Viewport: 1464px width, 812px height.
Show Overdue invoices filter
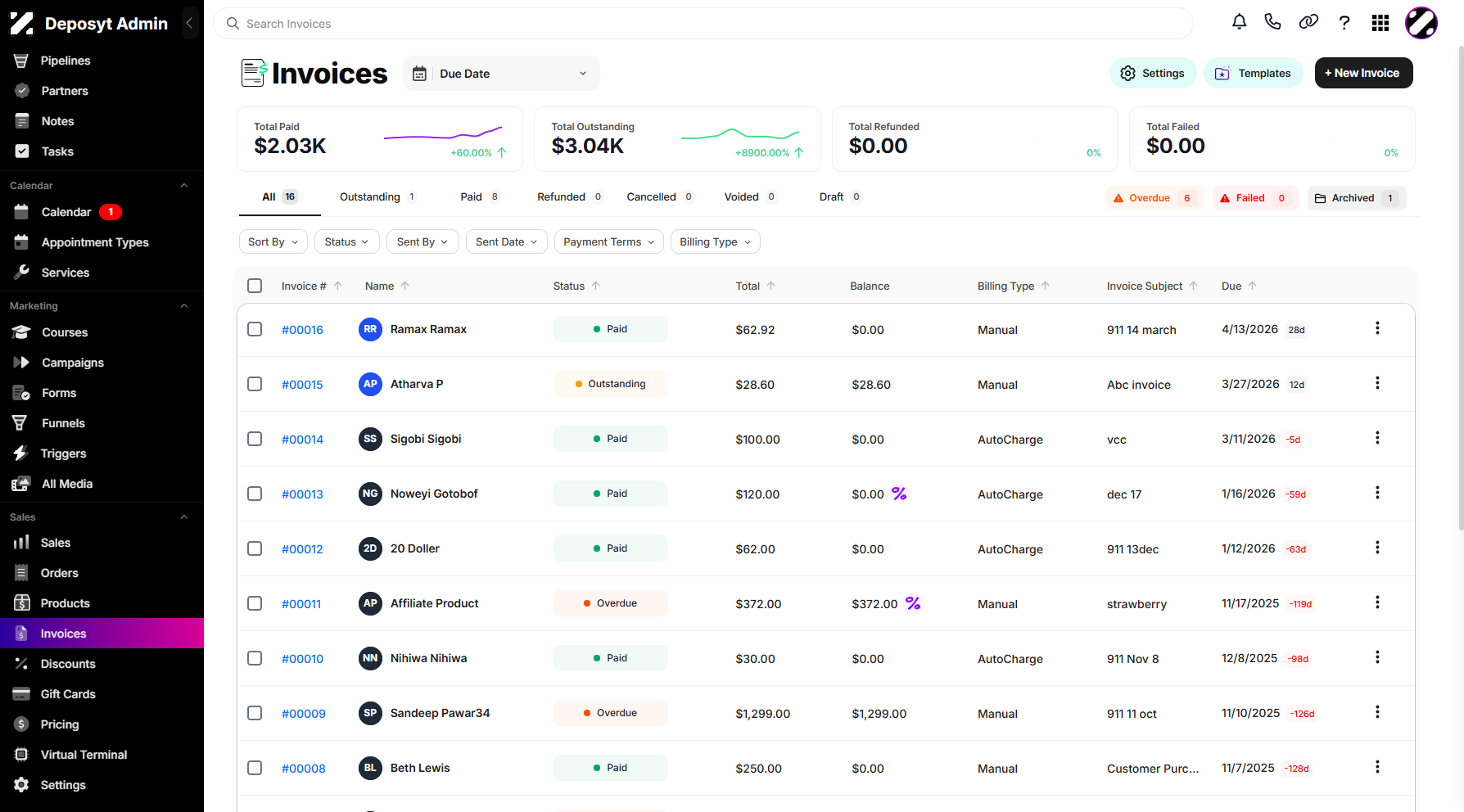coord(1154,198)
